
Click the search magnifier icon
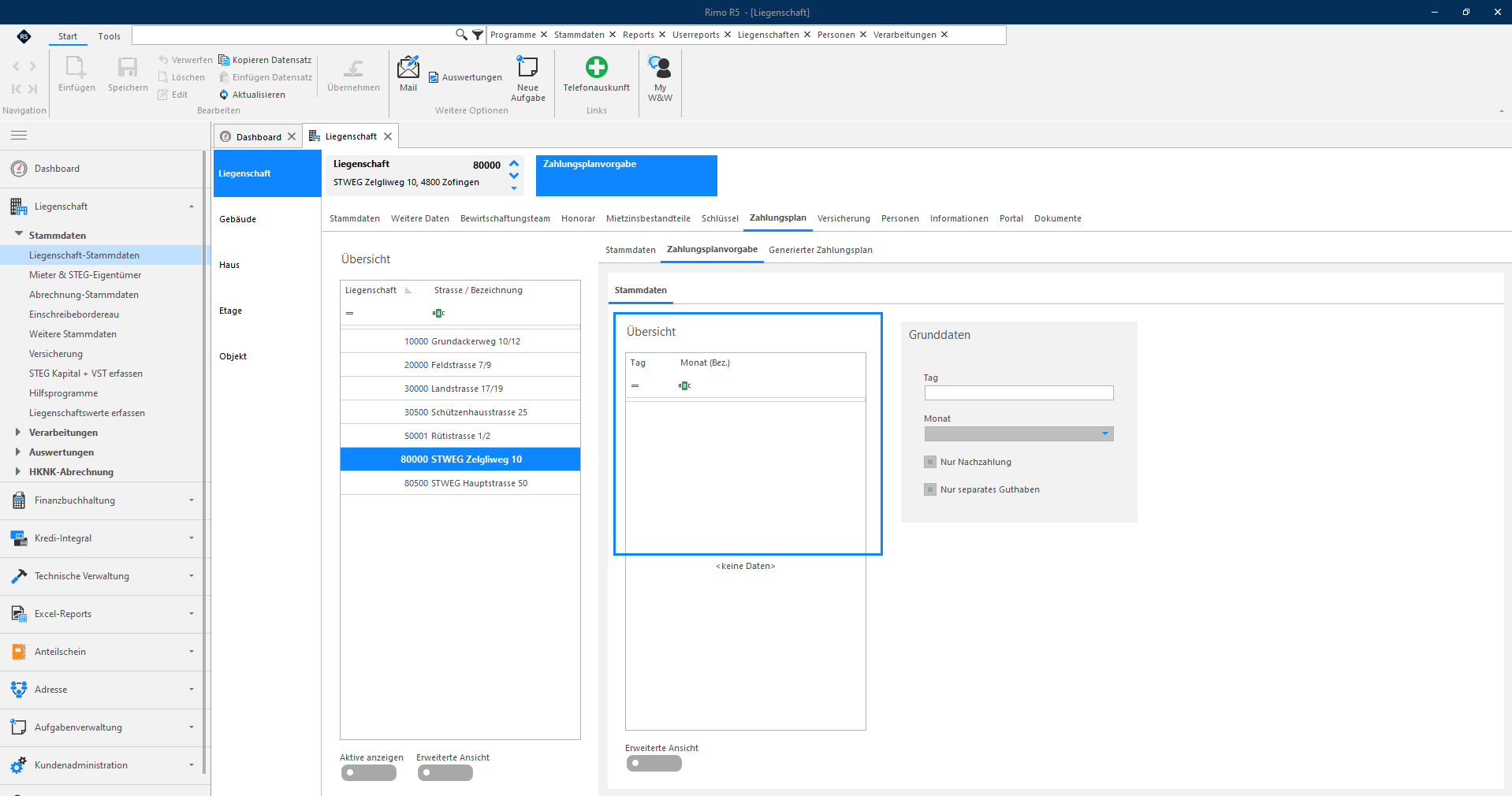461,35
